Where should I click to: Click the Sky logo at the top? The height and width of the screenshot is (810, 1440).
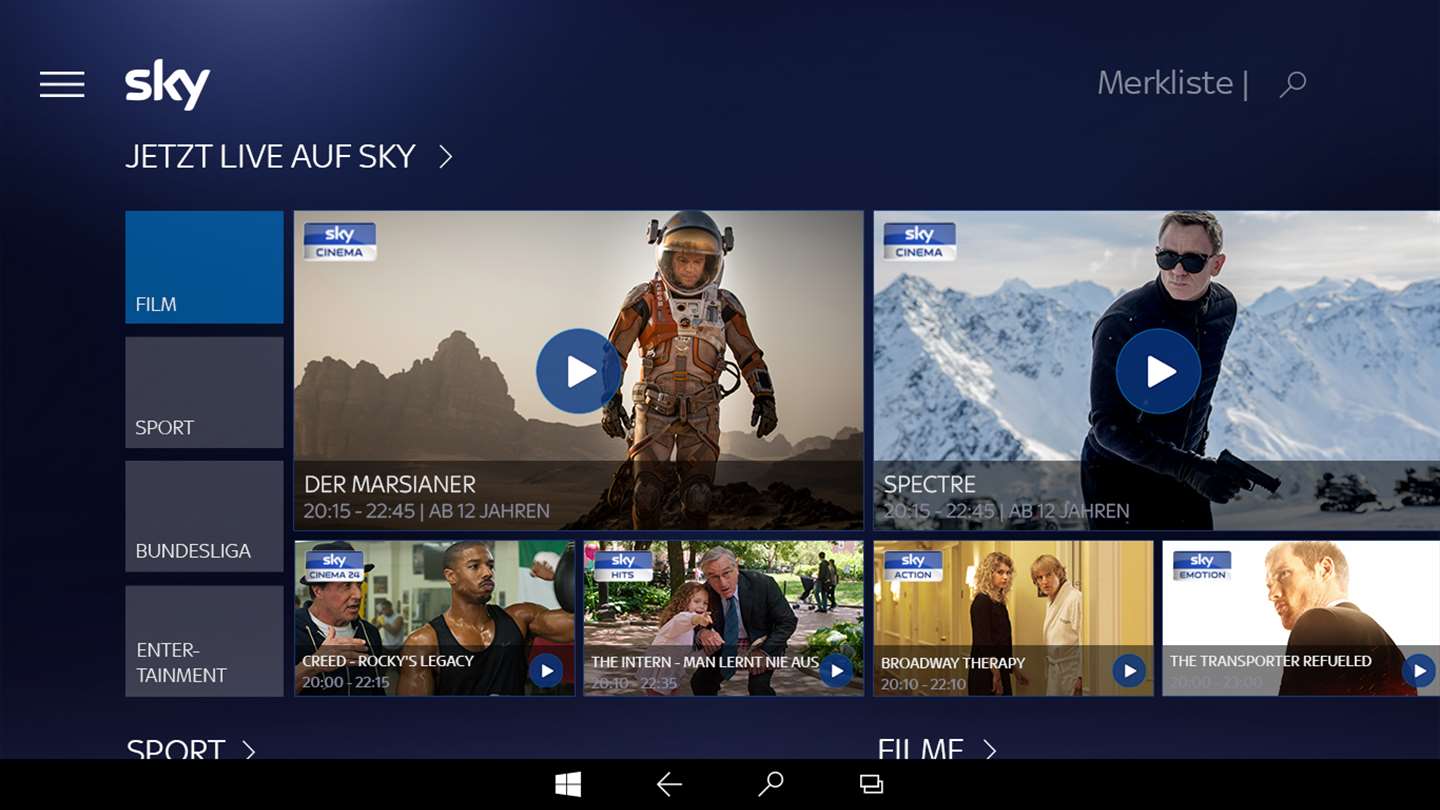click(167, 84)
